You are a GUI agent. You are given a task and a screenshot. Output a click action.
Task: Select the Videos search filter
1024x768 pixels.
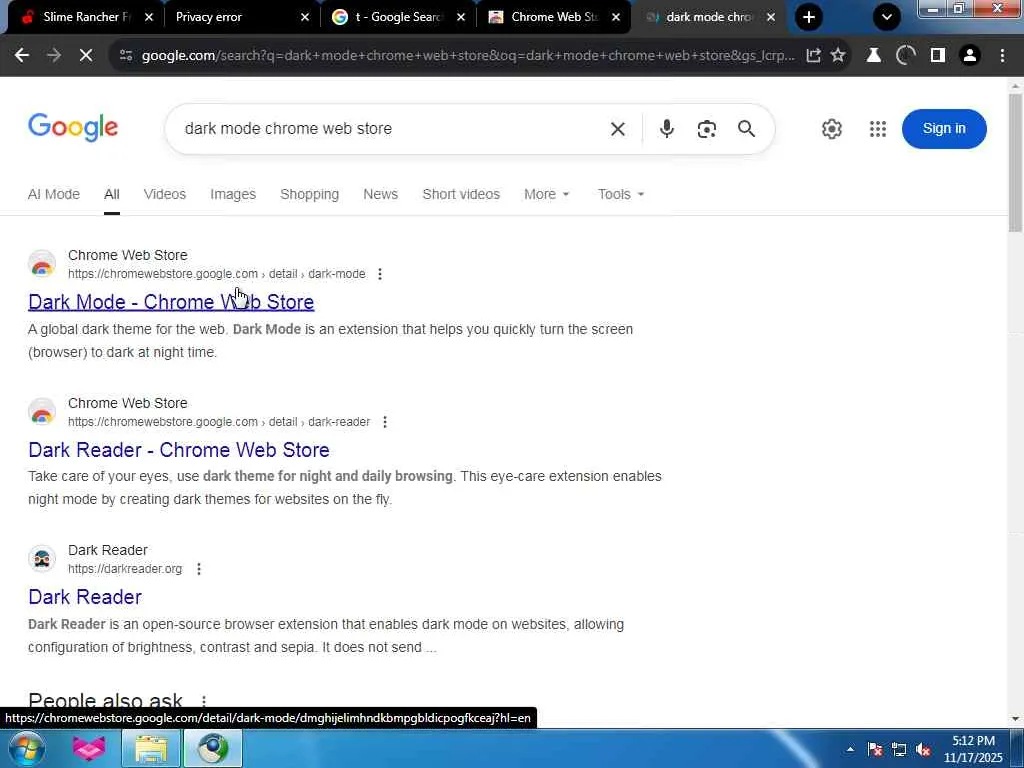pos(165,195)
